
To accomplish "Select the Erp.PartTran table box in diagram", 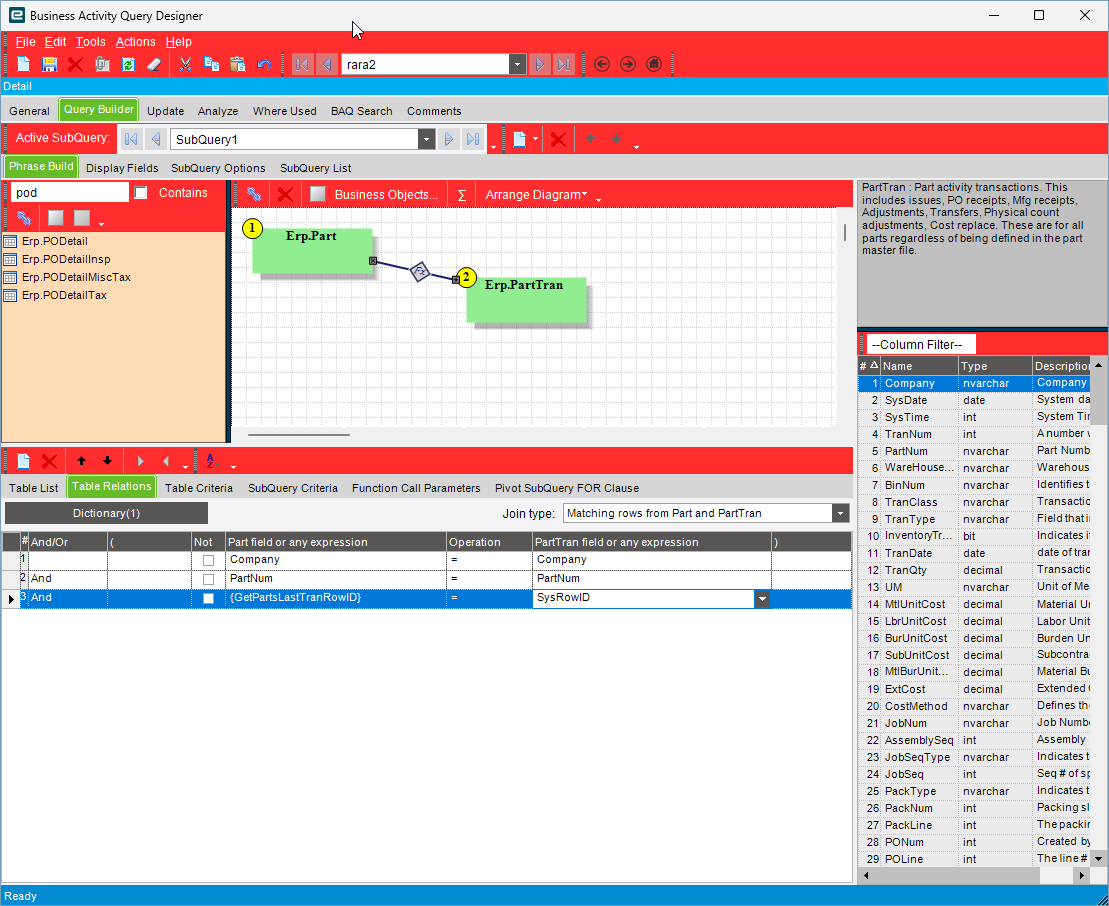I will coord(526,300).
